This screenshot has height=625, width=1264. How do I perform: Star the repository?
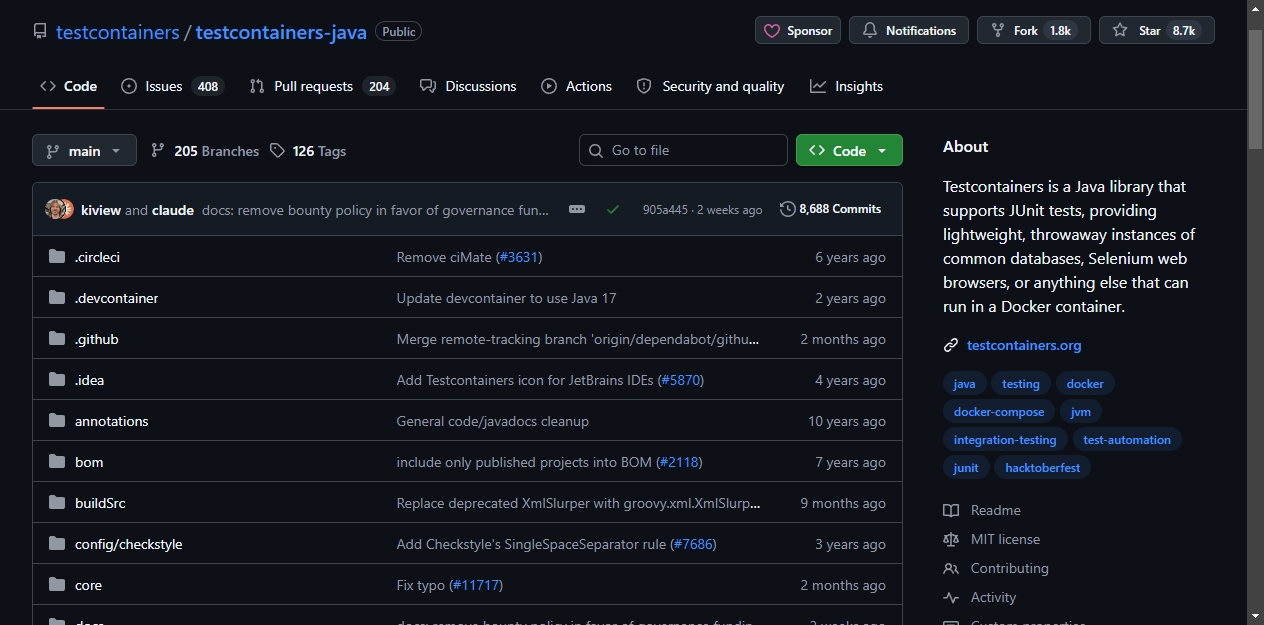1157,31
